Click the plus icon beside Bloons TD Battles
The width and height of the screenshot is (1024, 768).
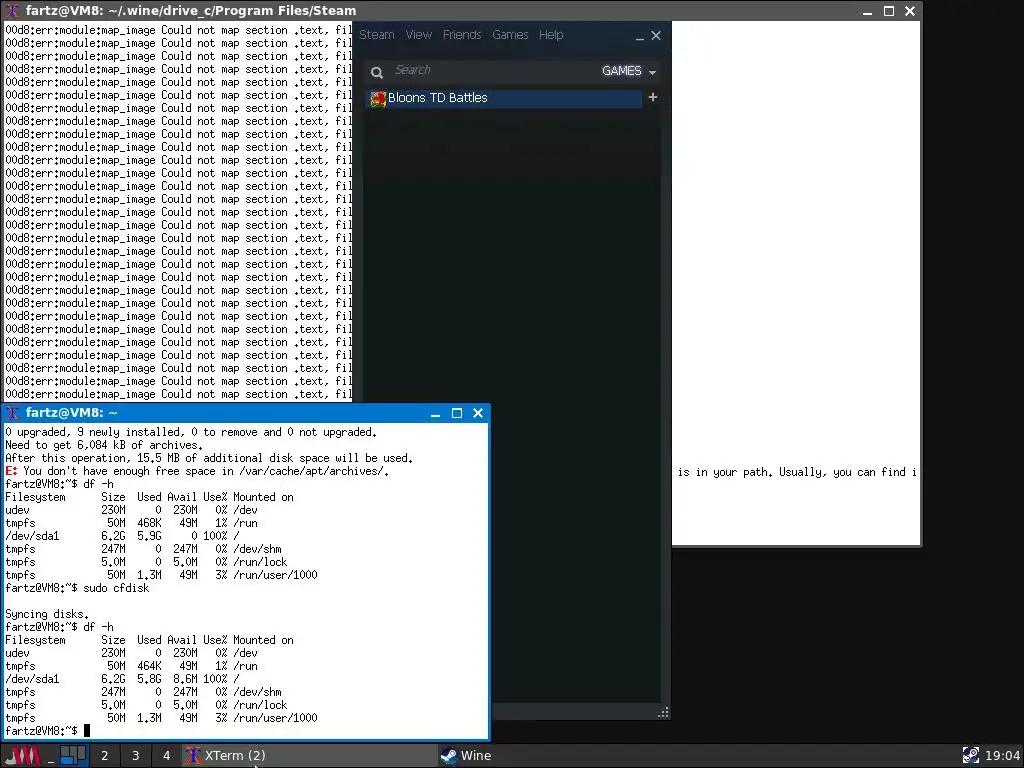coord(652,97)
